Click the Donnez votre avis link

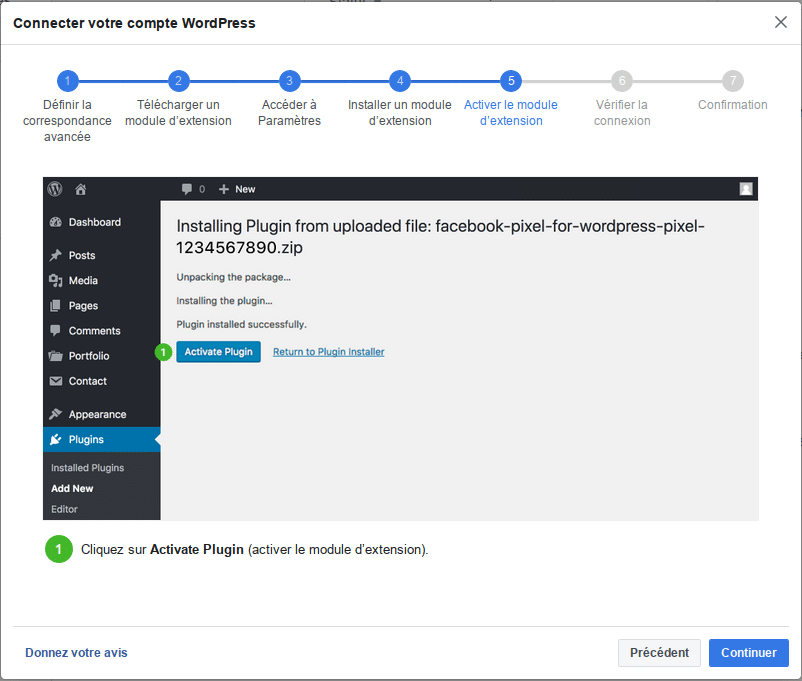coord(76,652)
